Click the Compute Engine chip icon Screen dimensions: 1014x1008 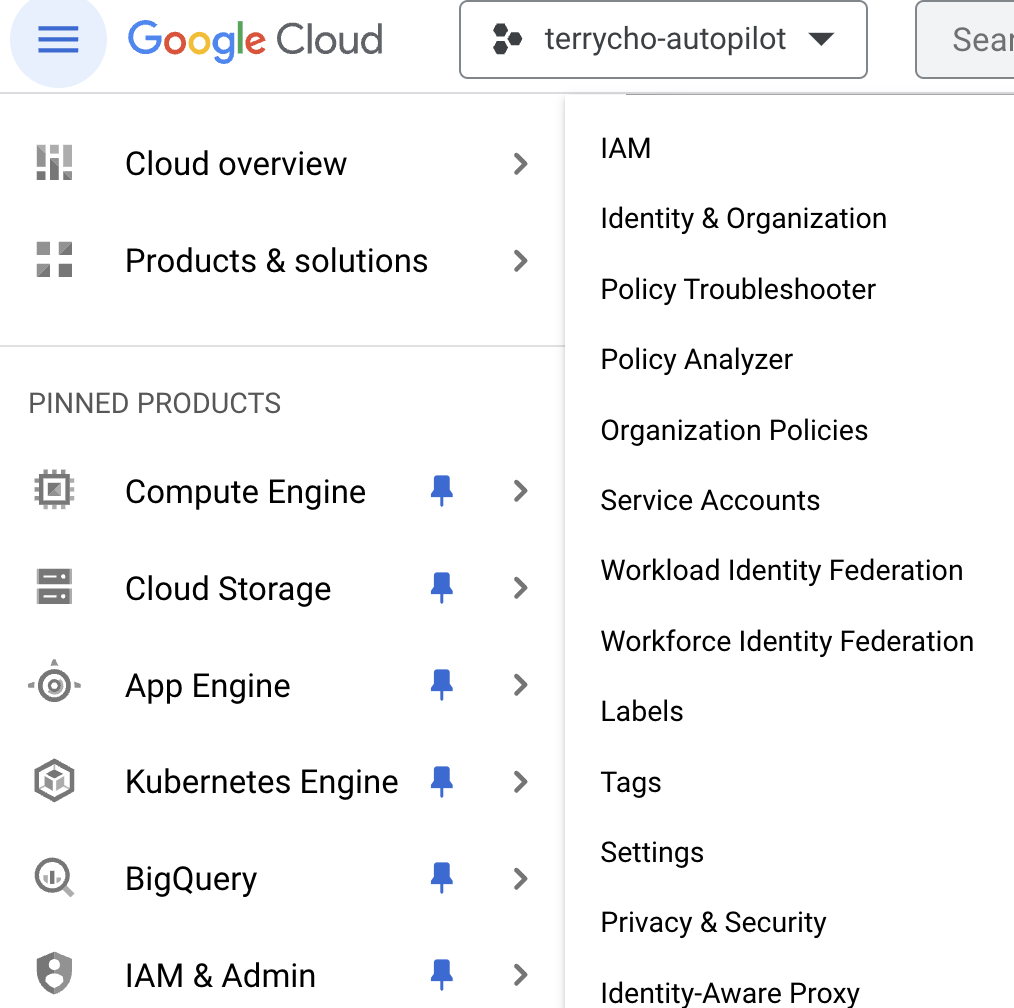pos(54,491)
